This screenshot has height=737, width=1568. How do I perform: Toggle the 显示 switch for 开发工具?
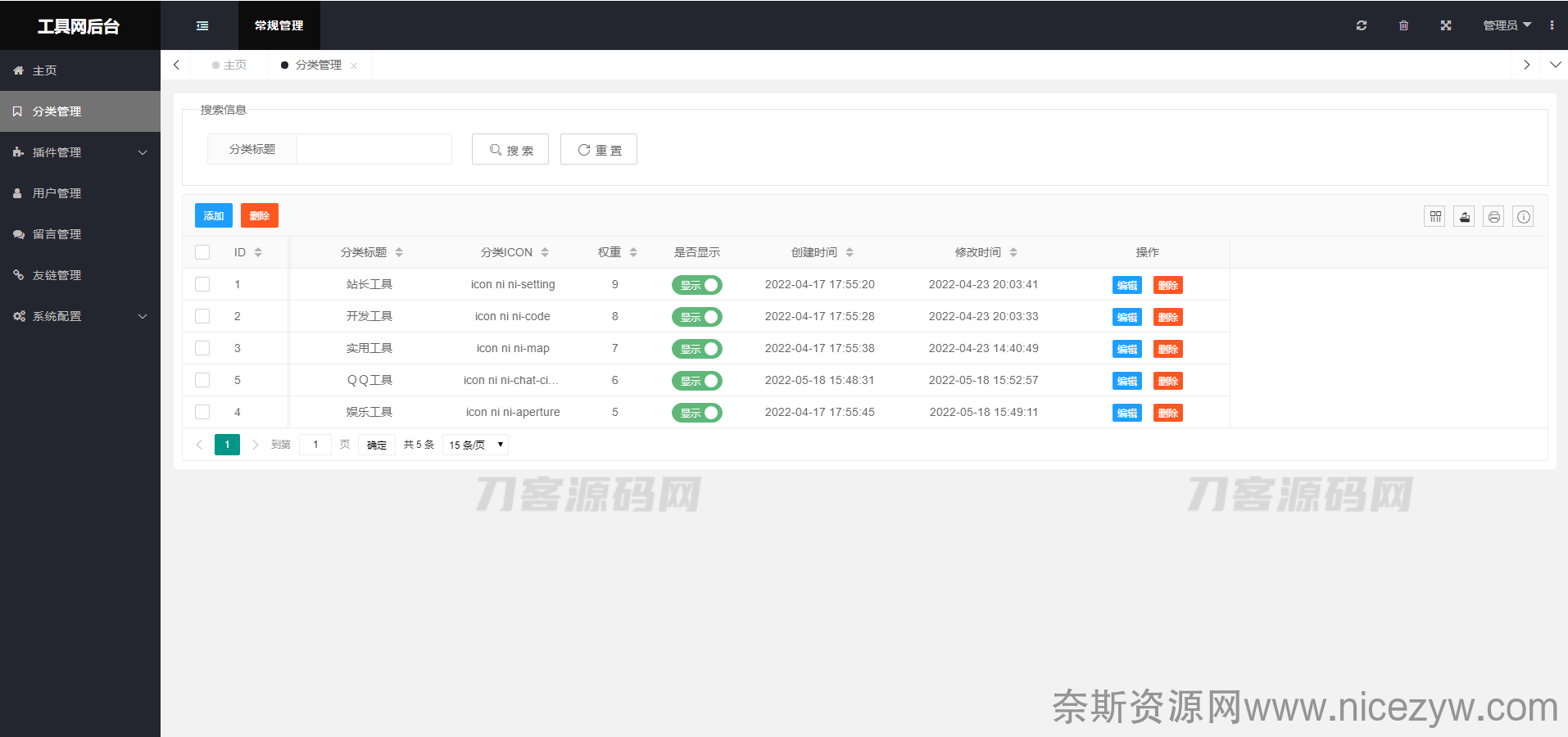click(x=696, y=317)
